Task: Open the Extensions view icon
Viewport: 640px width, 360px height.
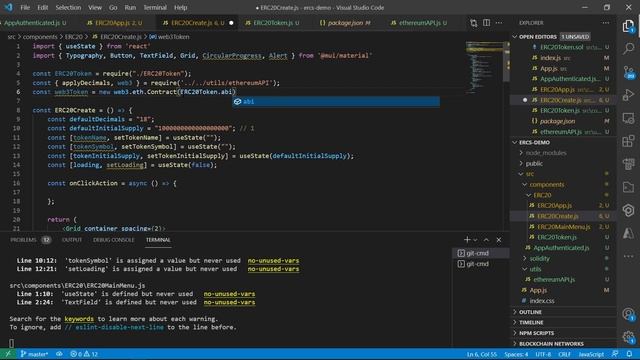Action: click(628, 141)
